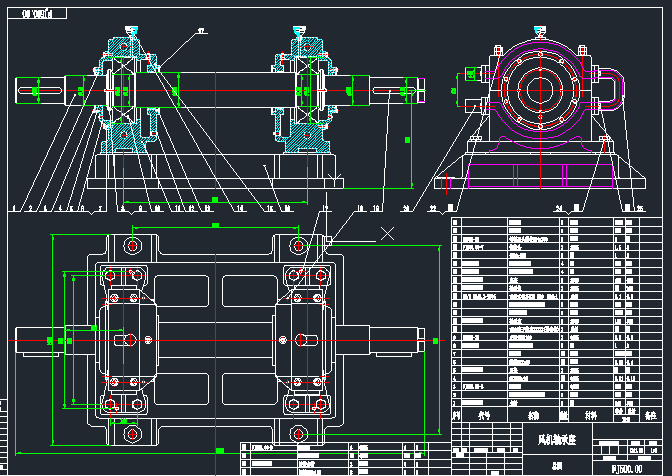Image resolution: width=672 pixels, height=476 pixels.
Task: Select part balloon number 1
Action: click(14, 209)
